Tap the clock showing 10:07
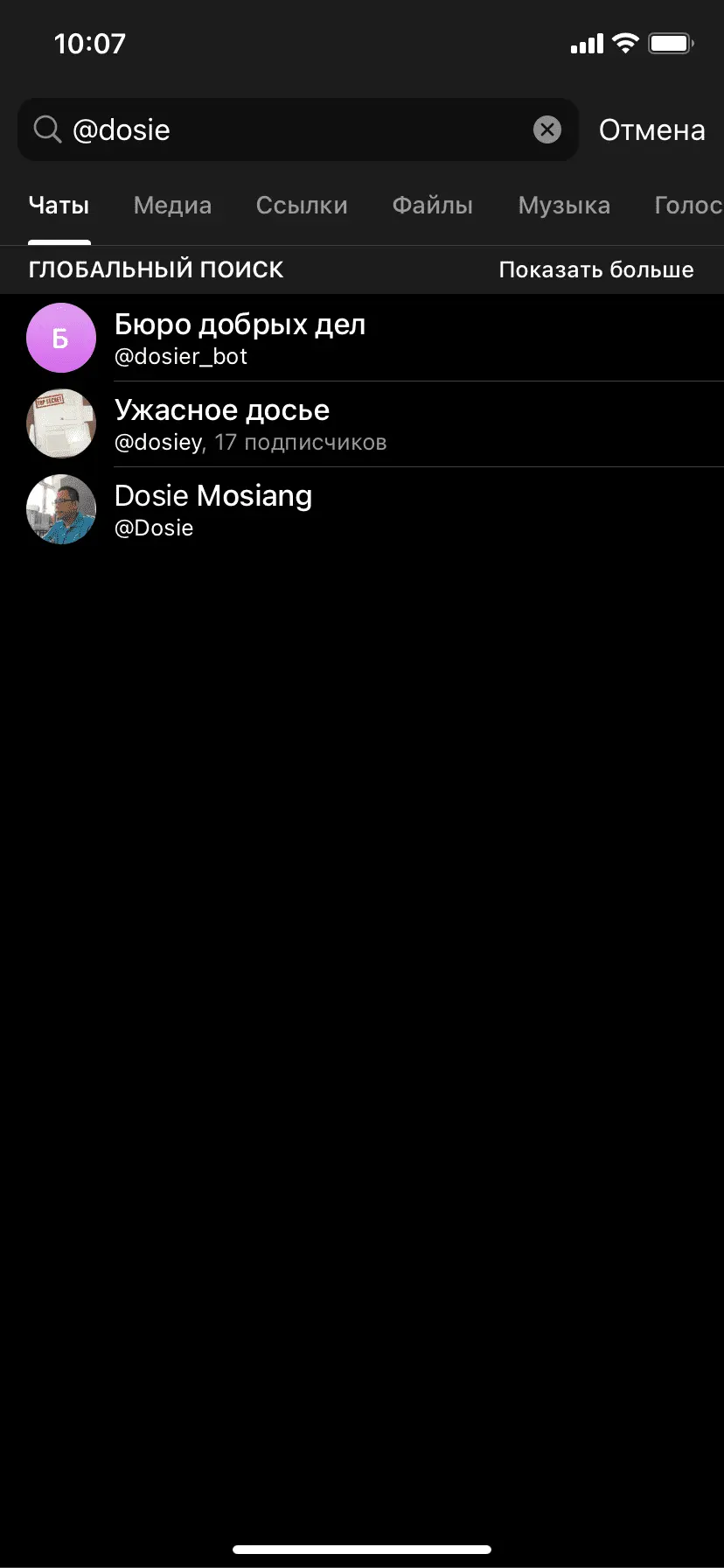 (90, 44)
